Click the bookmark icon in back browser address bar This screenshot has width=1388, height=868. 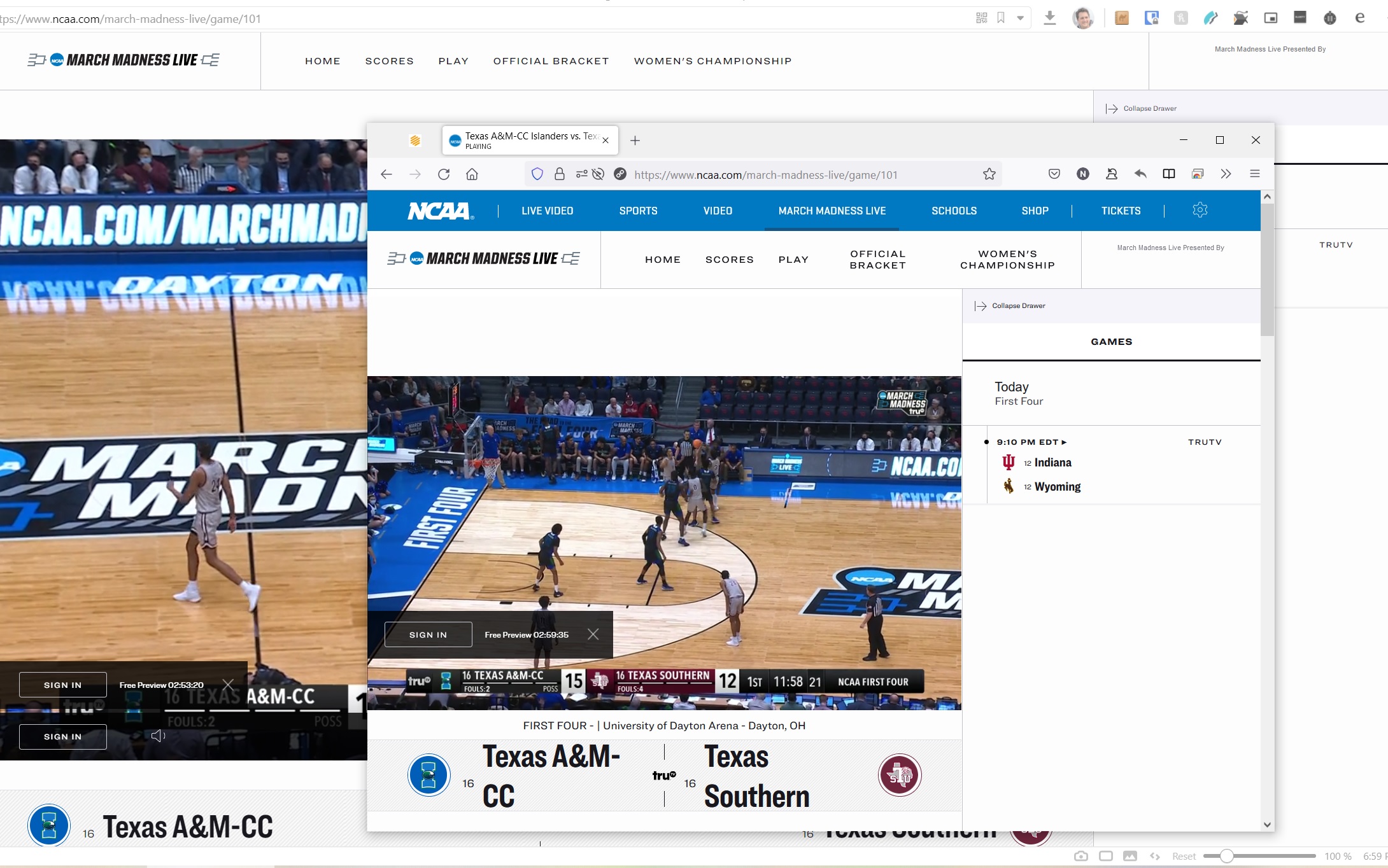pos(1001,18)
